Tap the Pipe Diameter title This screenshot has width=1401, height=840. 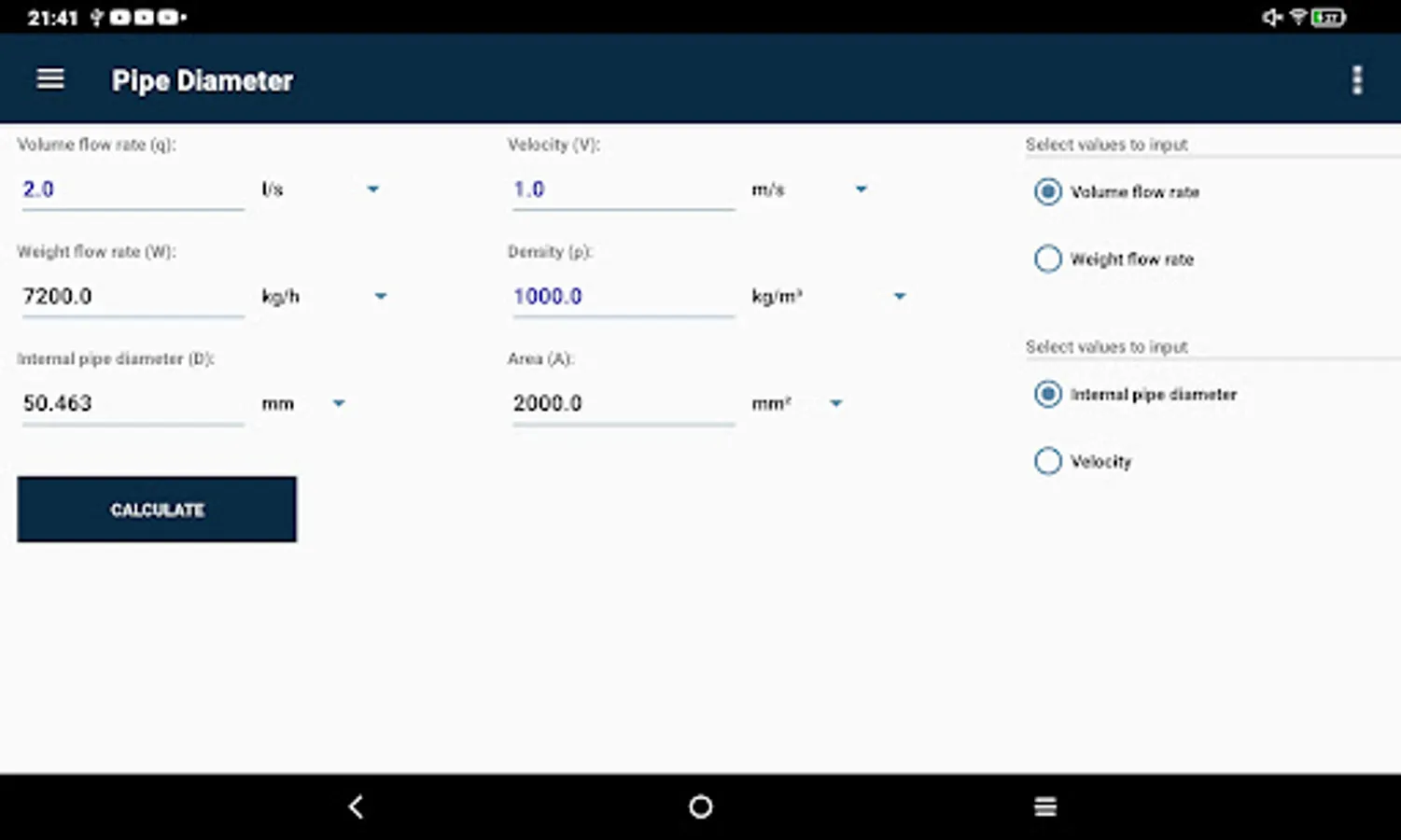click(x=202, y=80)
